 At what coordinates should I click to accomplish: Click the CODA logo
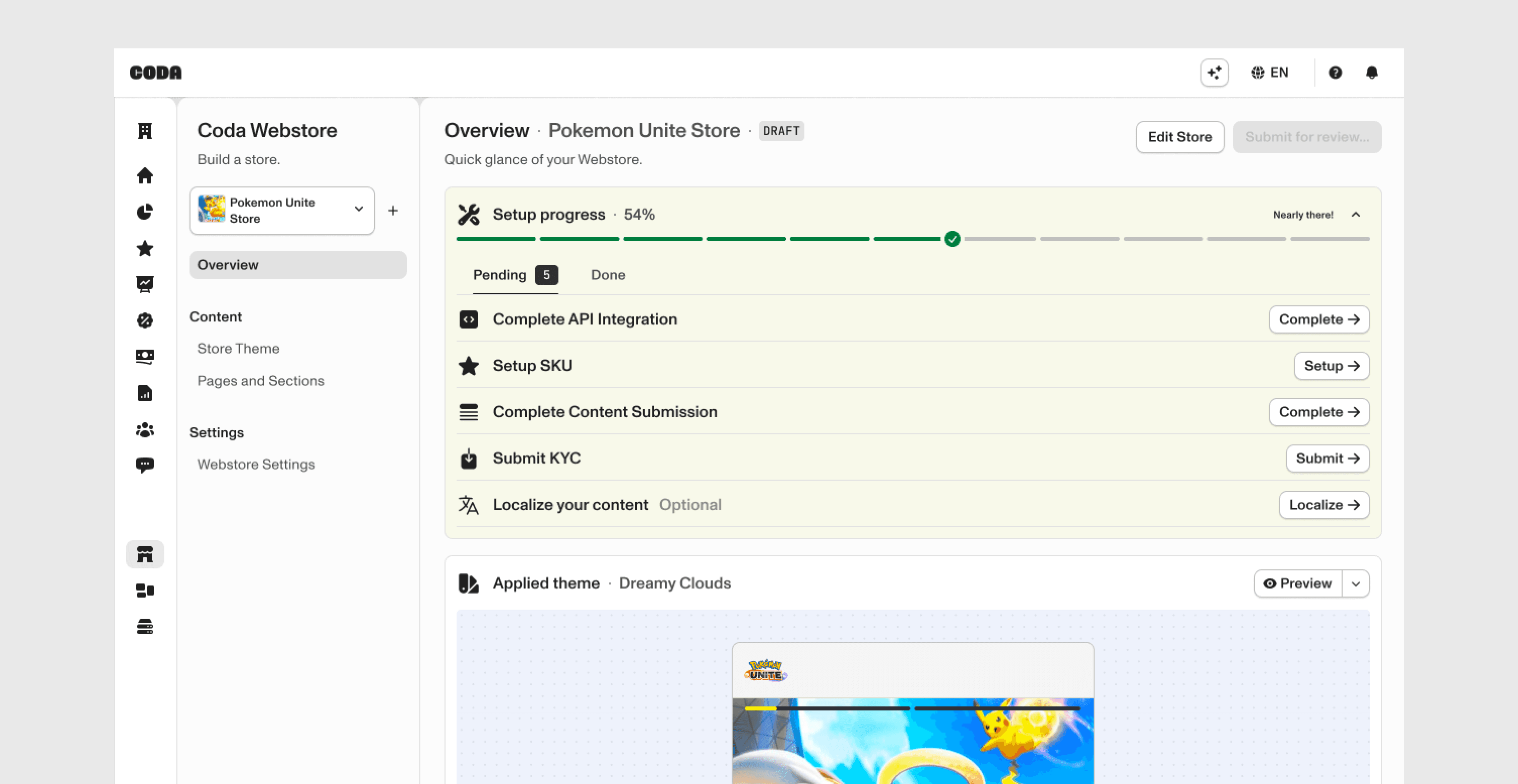[156, 73]
